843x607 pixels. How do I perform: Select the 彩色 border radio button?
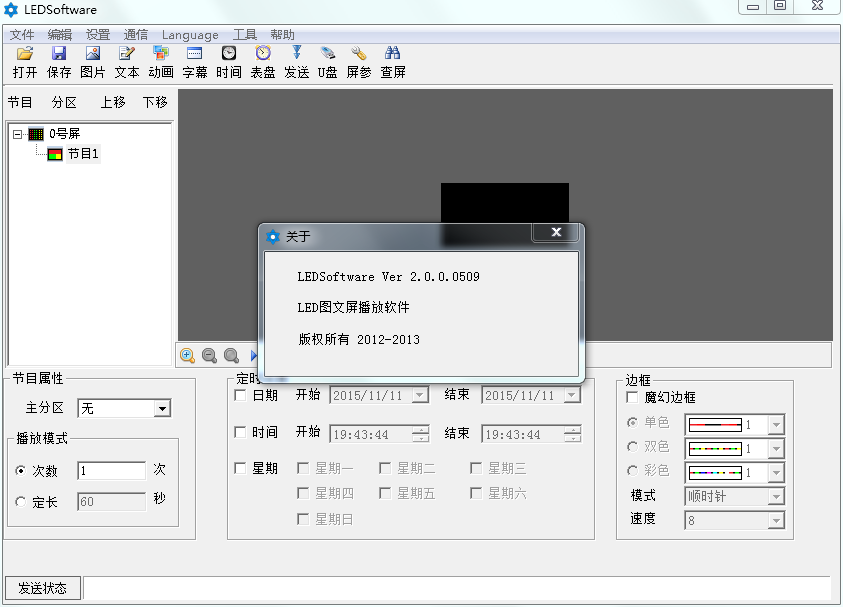[x=633, y=471]
